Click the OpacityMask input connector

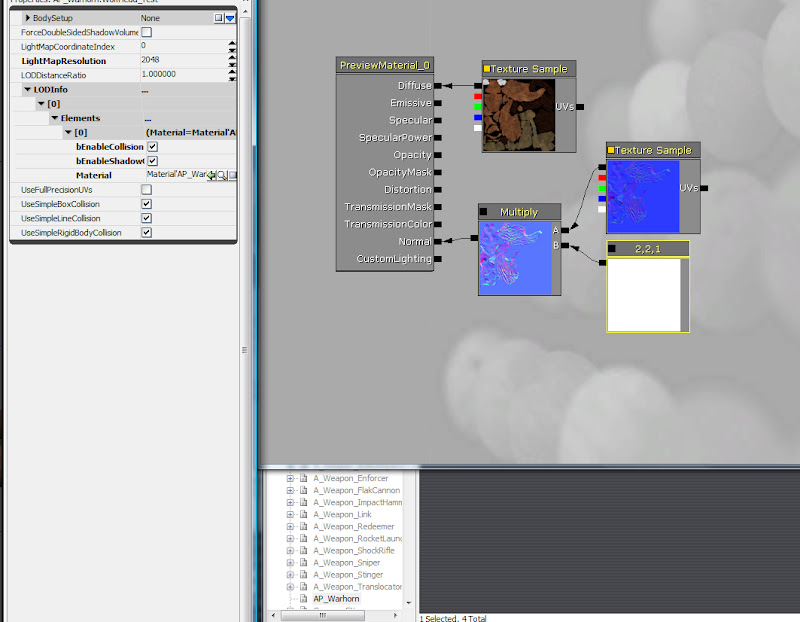click(438, 172)
